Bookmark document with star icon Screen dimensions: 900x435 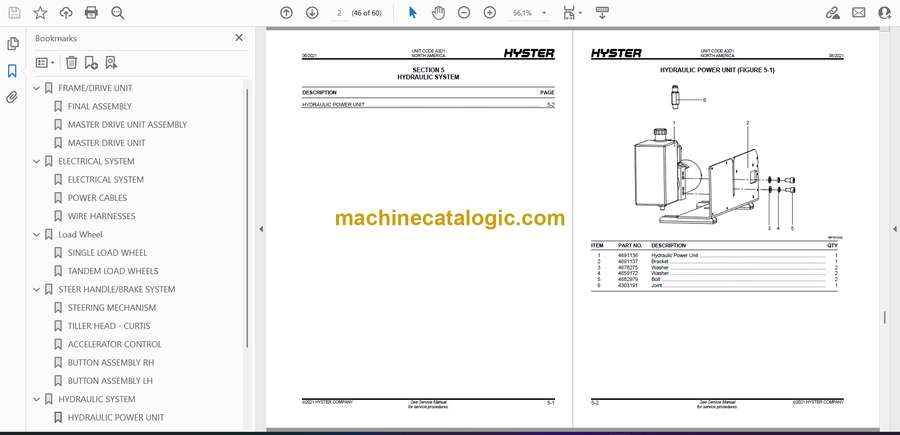[x=40, y=13]
